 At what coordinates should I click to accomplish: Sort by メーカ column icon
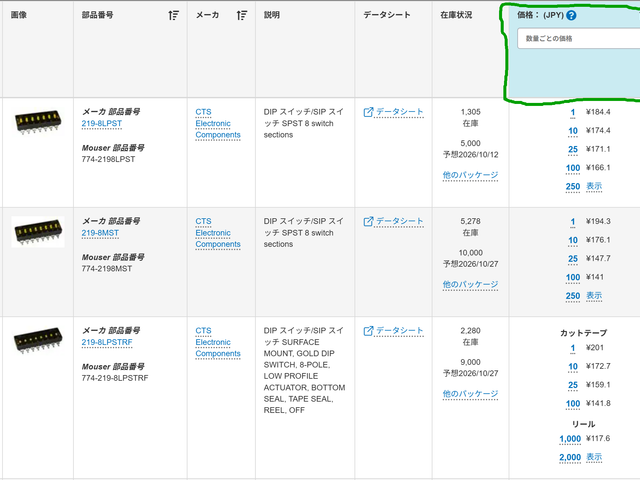coord(242,16)
